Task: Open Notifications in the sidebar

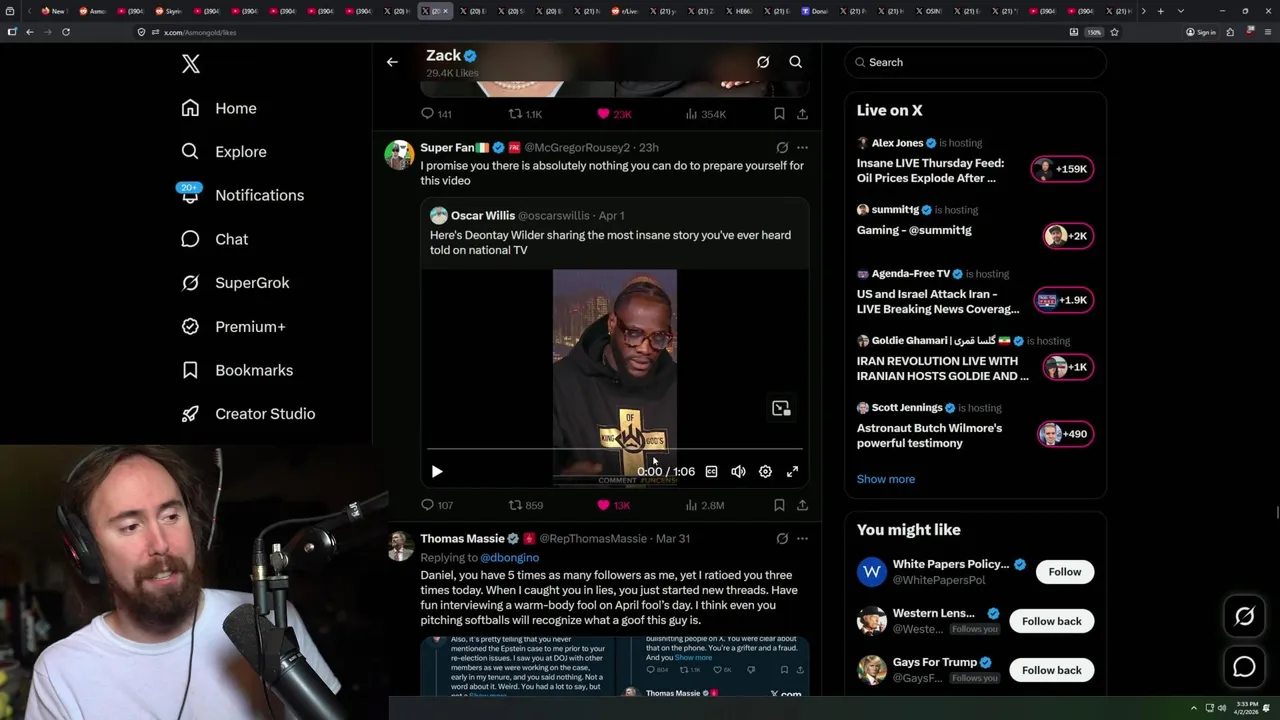Action: [x=242, y=195]
